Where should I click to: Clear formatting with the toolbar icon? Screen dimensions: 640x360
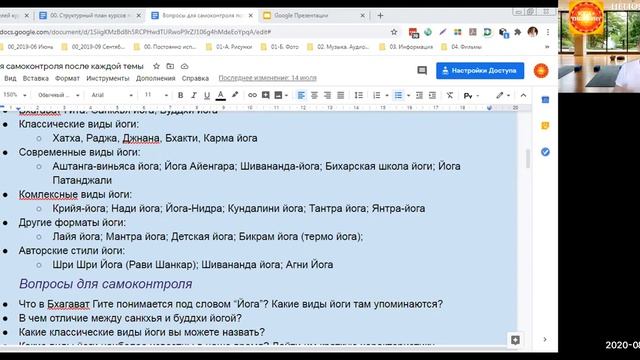click(x=449, y=95)
